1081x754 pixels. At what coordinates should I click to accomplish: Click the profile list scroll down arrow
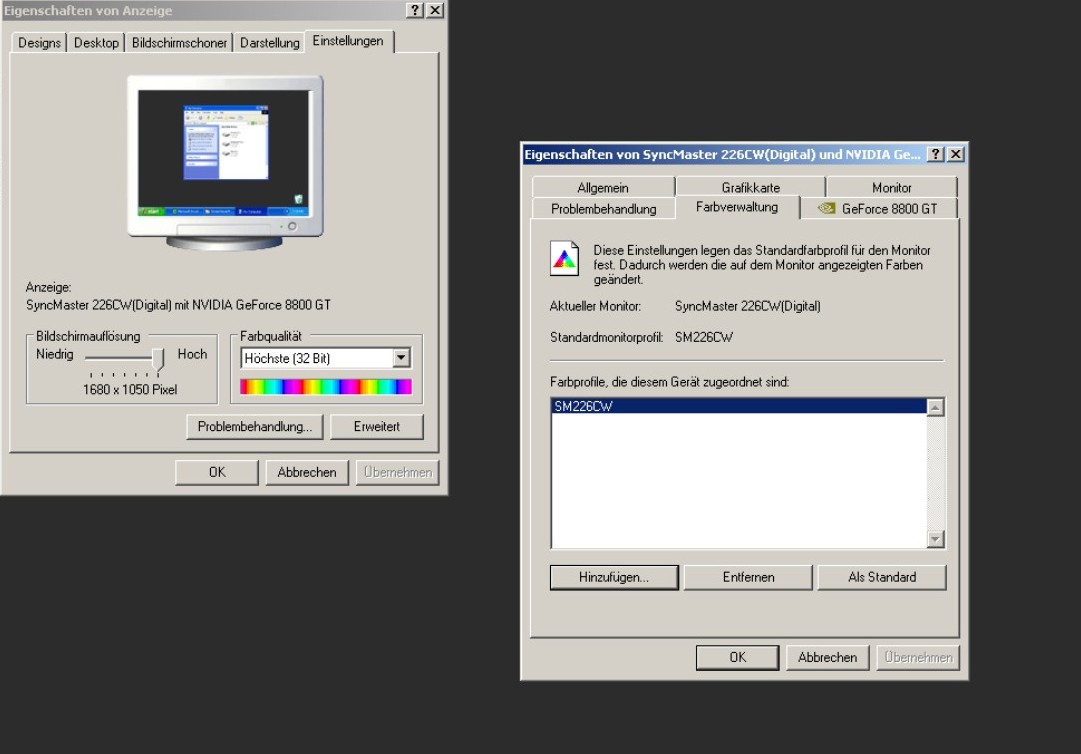[x=936, y=540]
